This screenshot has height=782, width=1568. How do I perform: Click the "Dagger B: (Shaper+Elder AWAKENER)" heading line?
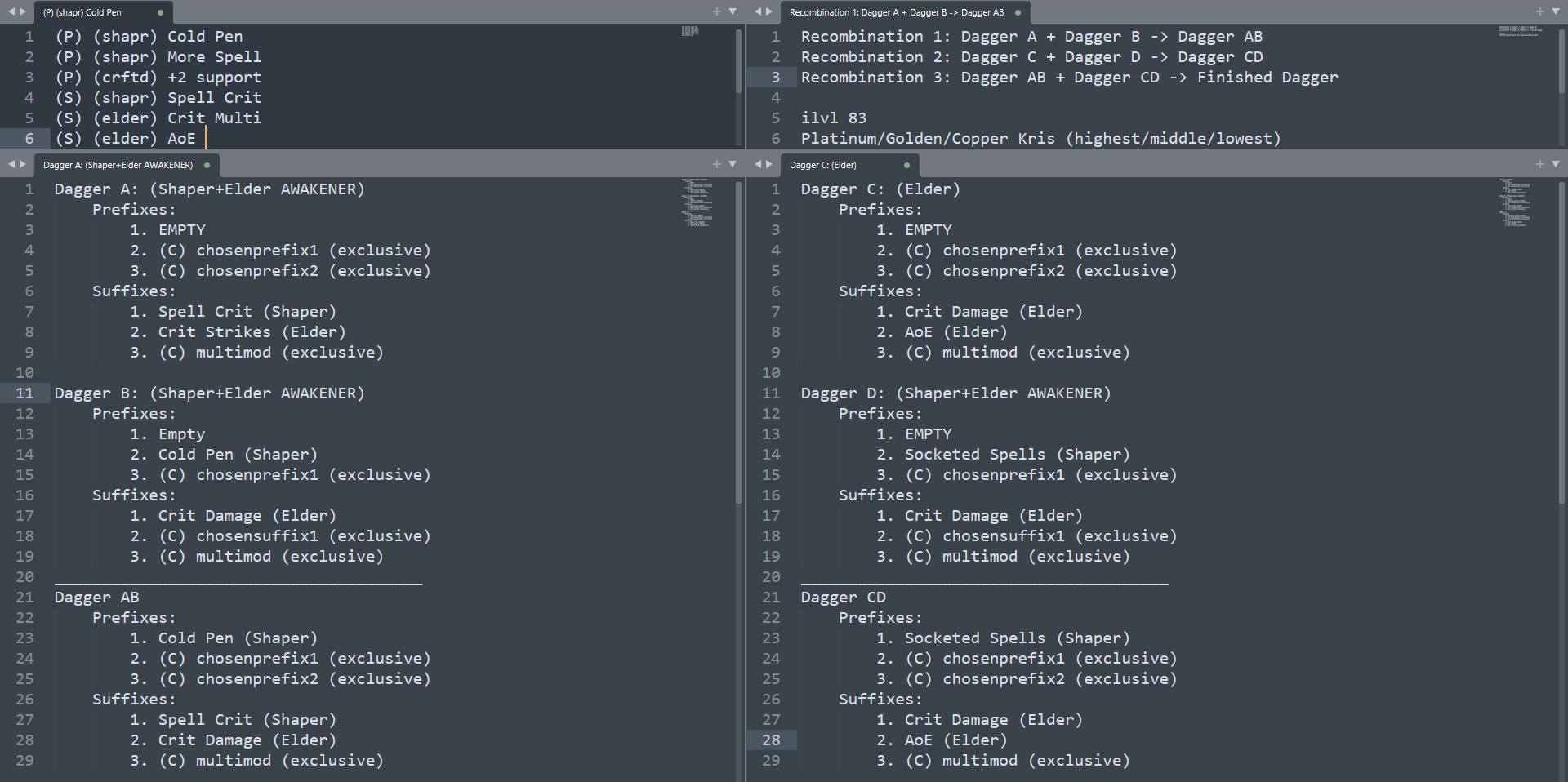click(x=209, y=393)
